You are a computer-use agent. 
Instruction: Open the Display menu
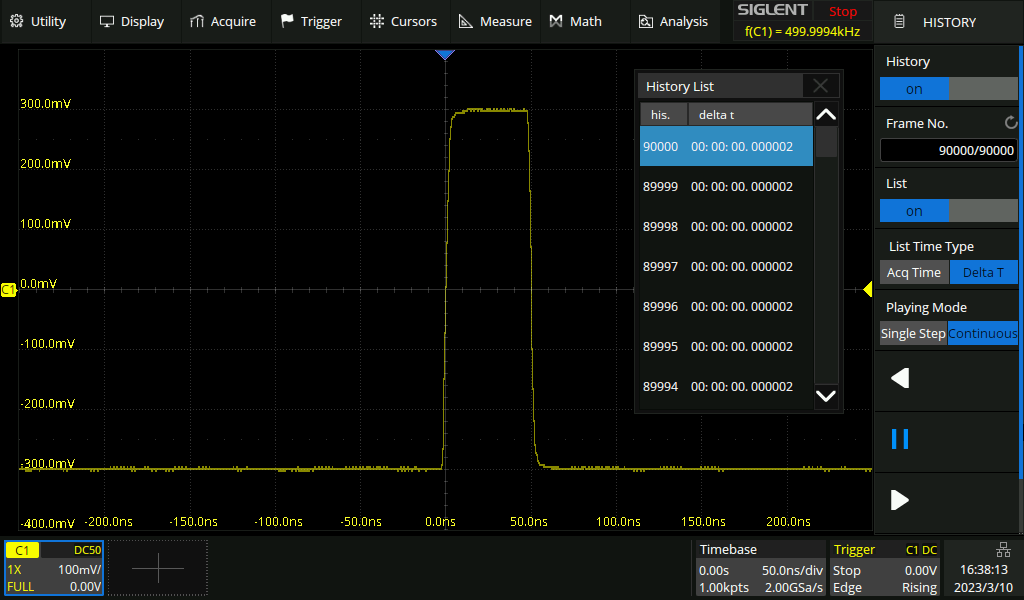click(x=132, y=22)
